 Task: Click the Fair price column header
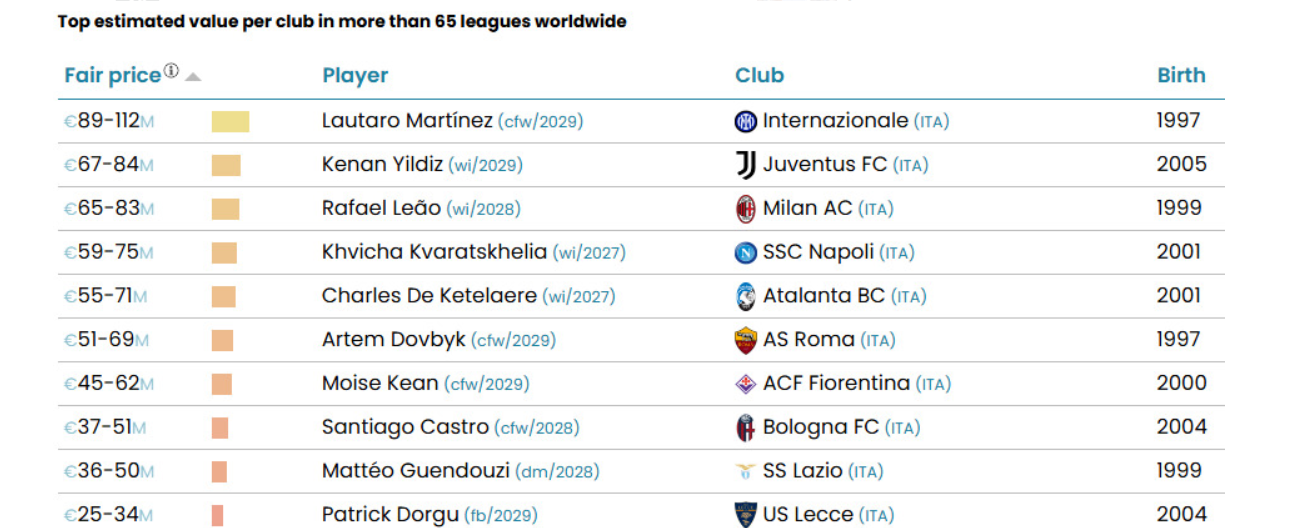[112, 75]
